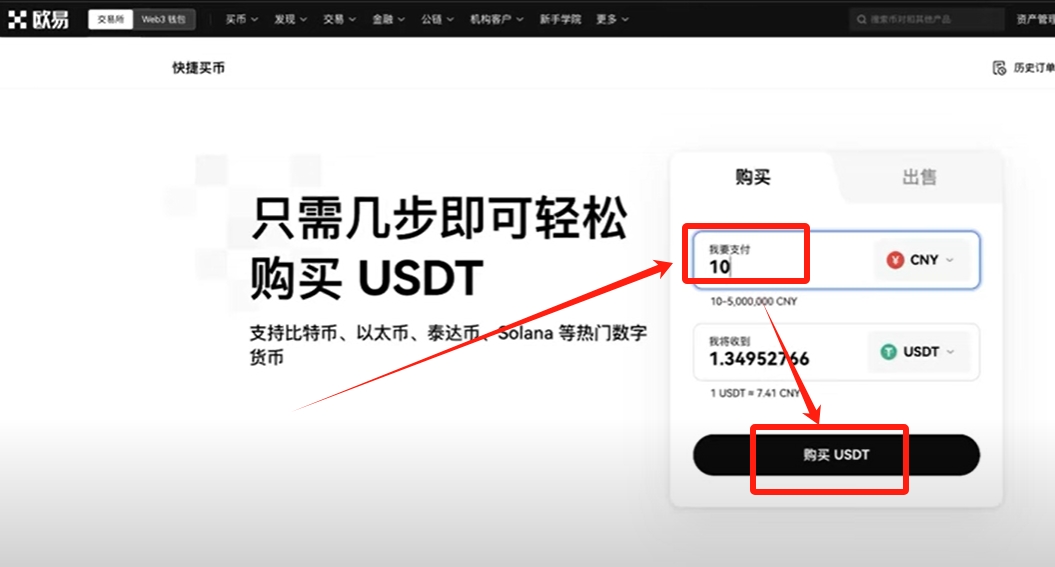This screenshot has width=1055, height=567.
Task: Open the 买币 dropdown menu
Action: click(242, 20)
